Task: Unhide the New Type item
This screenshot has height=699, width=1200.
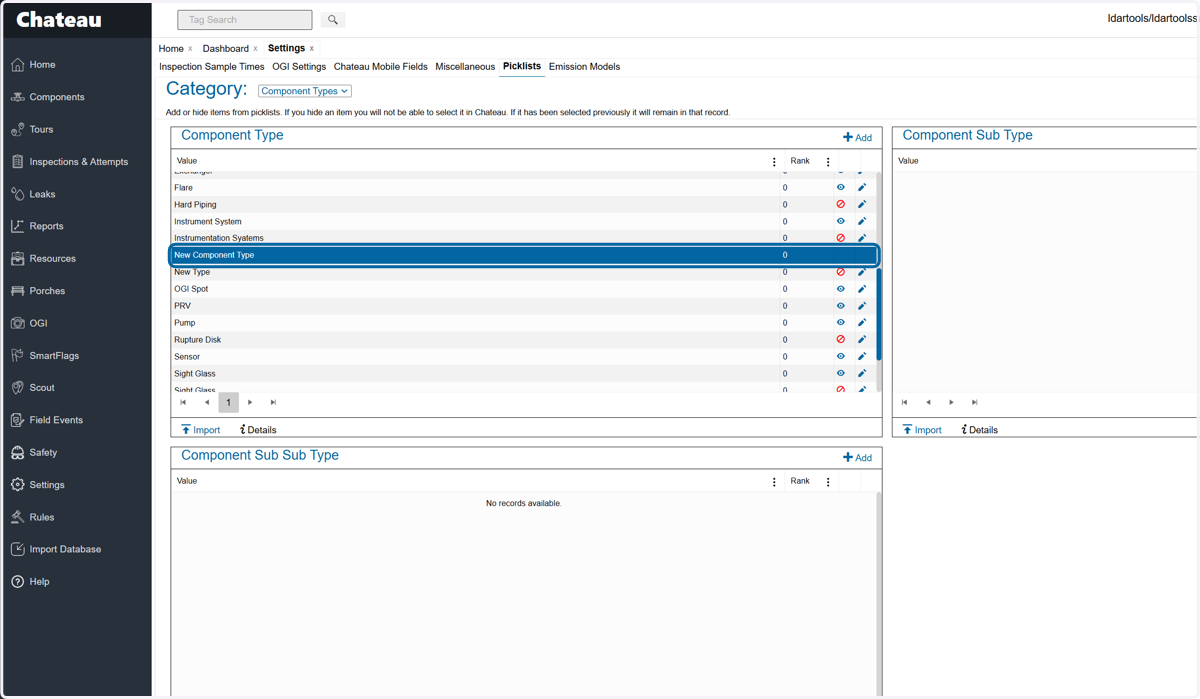Action: coord(840,272)
